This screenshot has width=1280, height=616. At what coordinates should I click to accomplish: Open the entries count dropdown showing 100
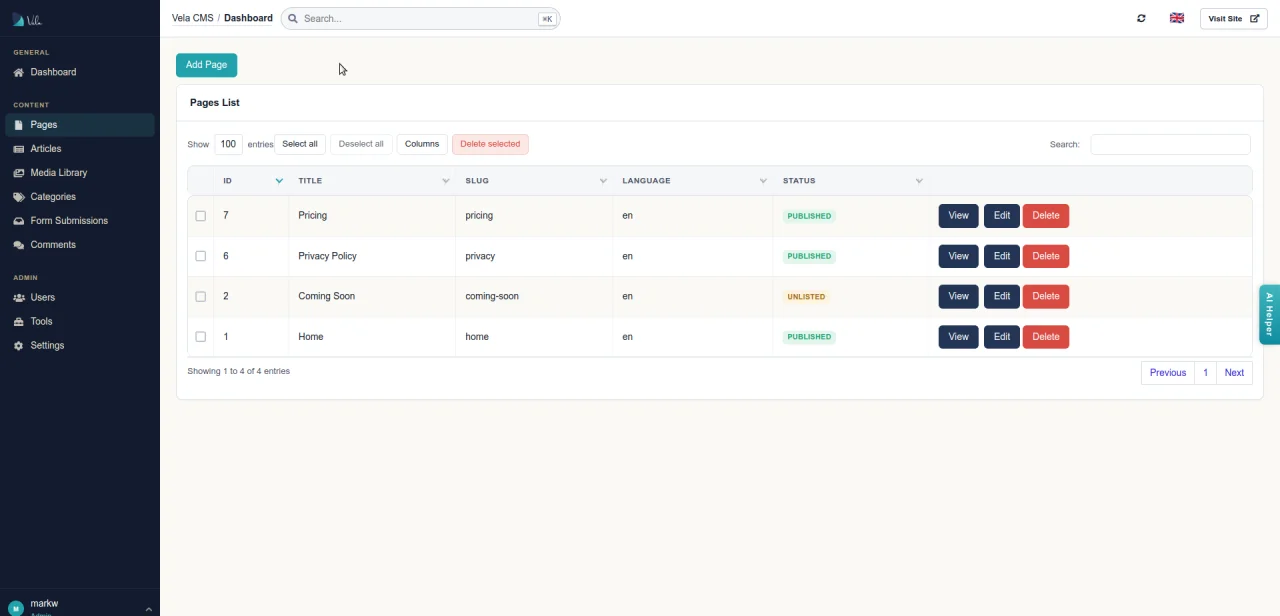click(228, 144)
